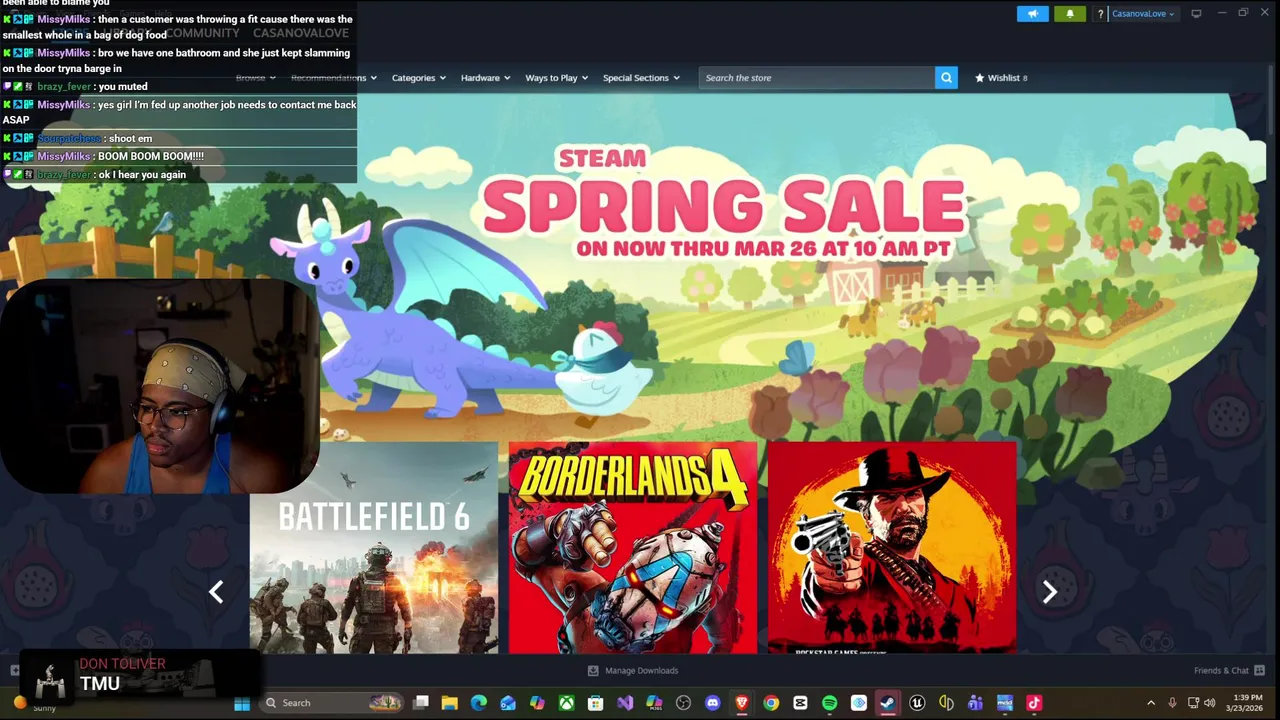The height and width of the screenshot is (720, 1280).
Task: Go to previous featured games carousel arrow
Action: pos(216,592)
